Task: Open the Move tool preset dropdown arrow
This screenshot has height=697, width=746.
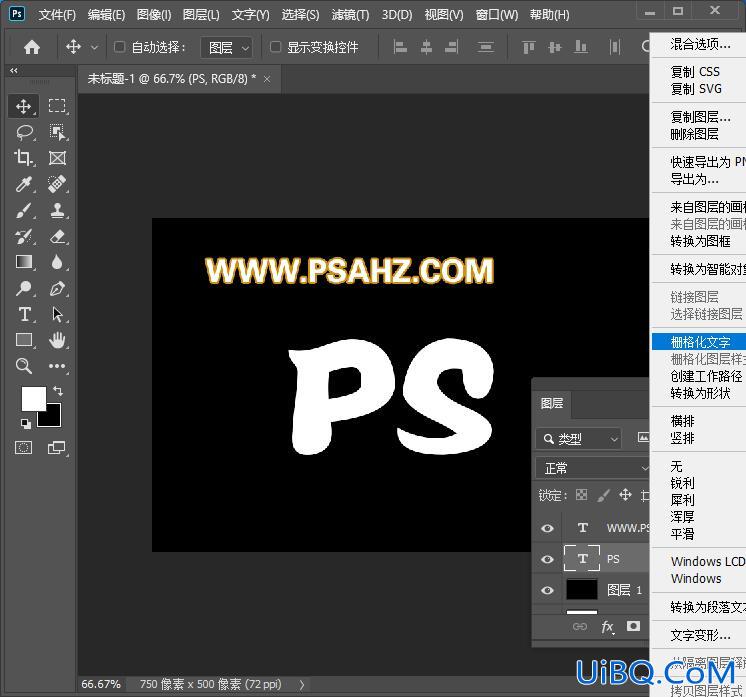Action: pos(94,48)
